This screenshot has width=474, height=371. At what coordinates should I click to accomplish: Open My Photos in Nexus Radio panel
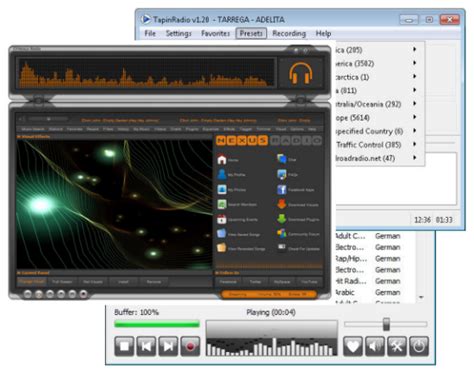pos(222,189)
